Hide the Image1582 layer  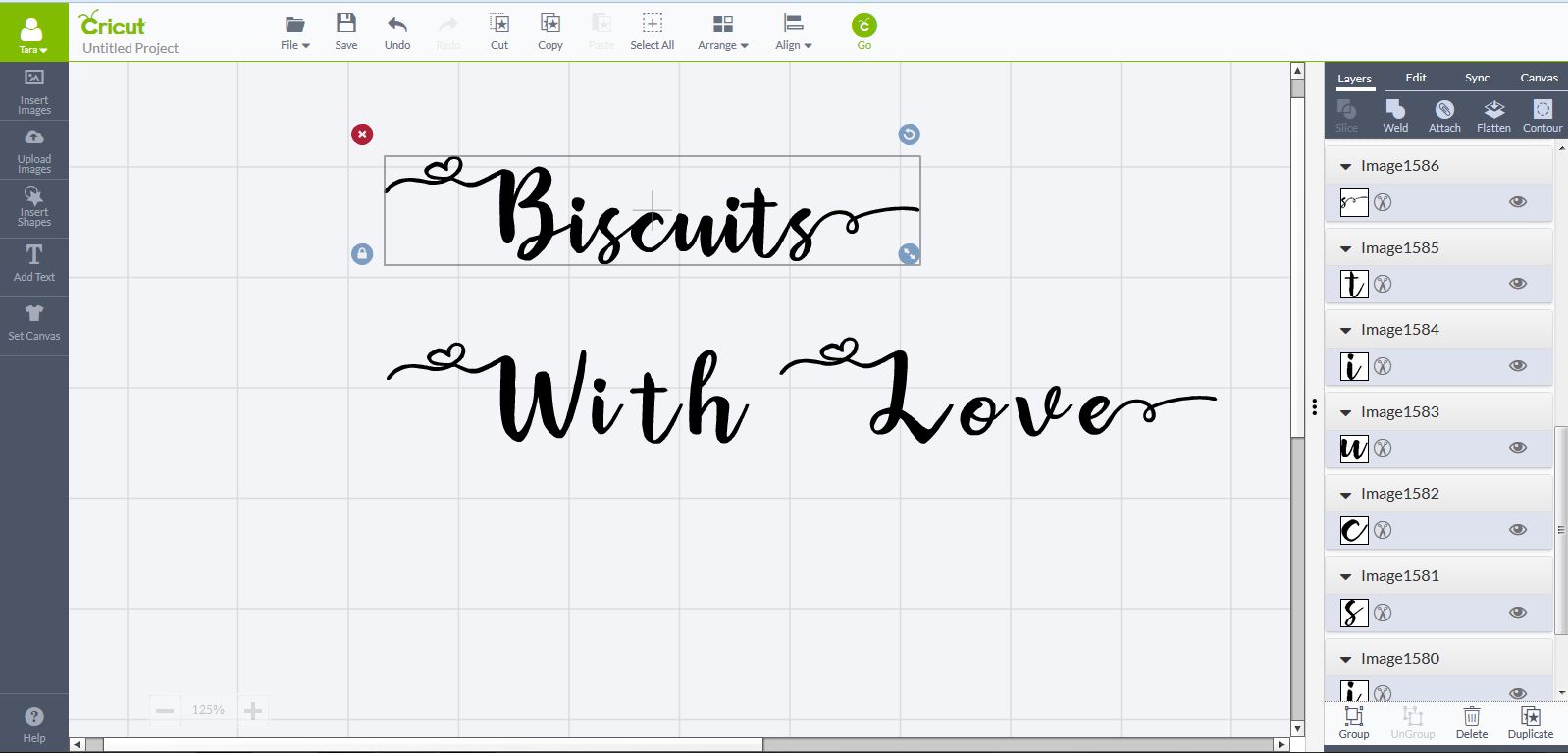(1518, 530)
